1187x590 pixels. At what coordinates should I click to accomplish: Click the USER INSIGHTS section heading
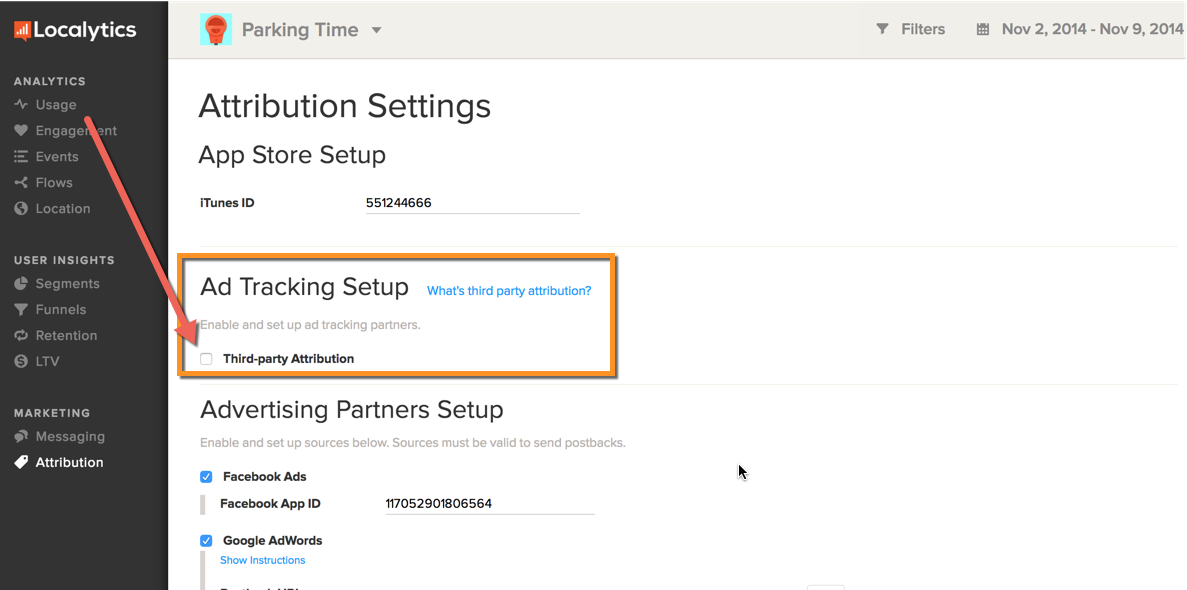[x=64, y=260]
